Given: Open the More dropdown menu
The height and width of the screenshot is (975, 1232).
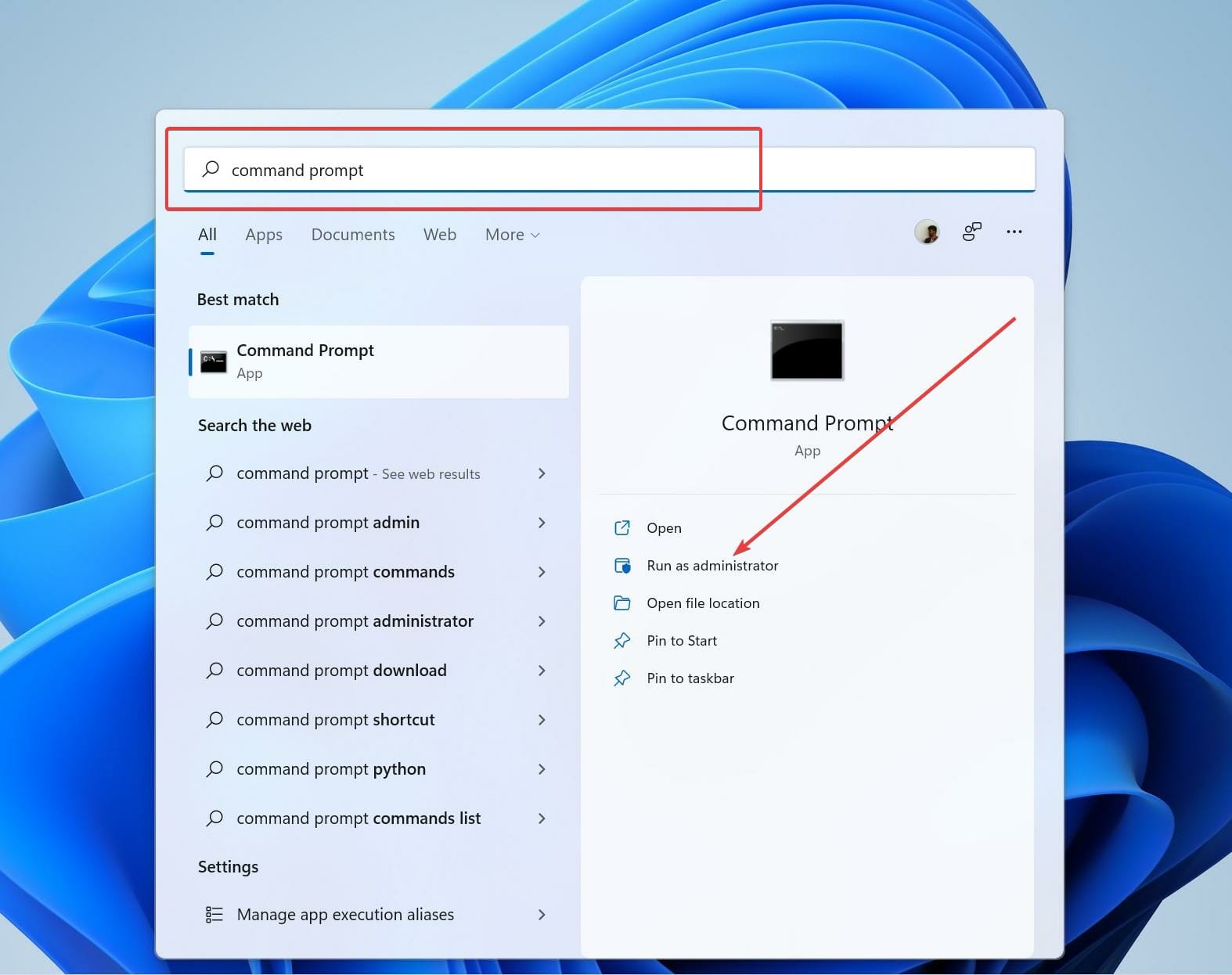Looking at the screenshot, I should pos(513,235).
